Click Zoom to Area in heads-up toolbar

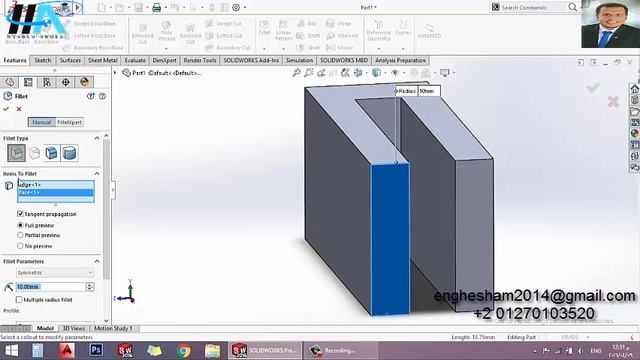(x=309, y=73)
